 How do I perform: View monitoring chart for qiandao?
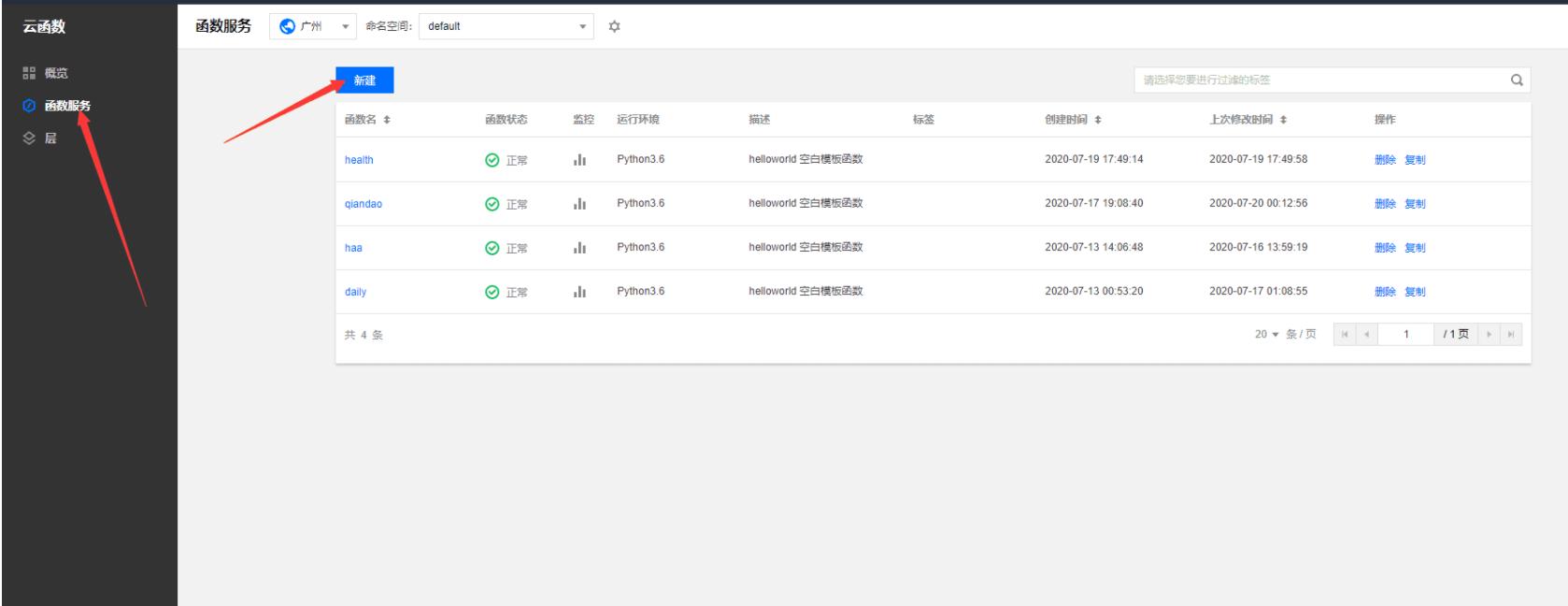point(580,204)
